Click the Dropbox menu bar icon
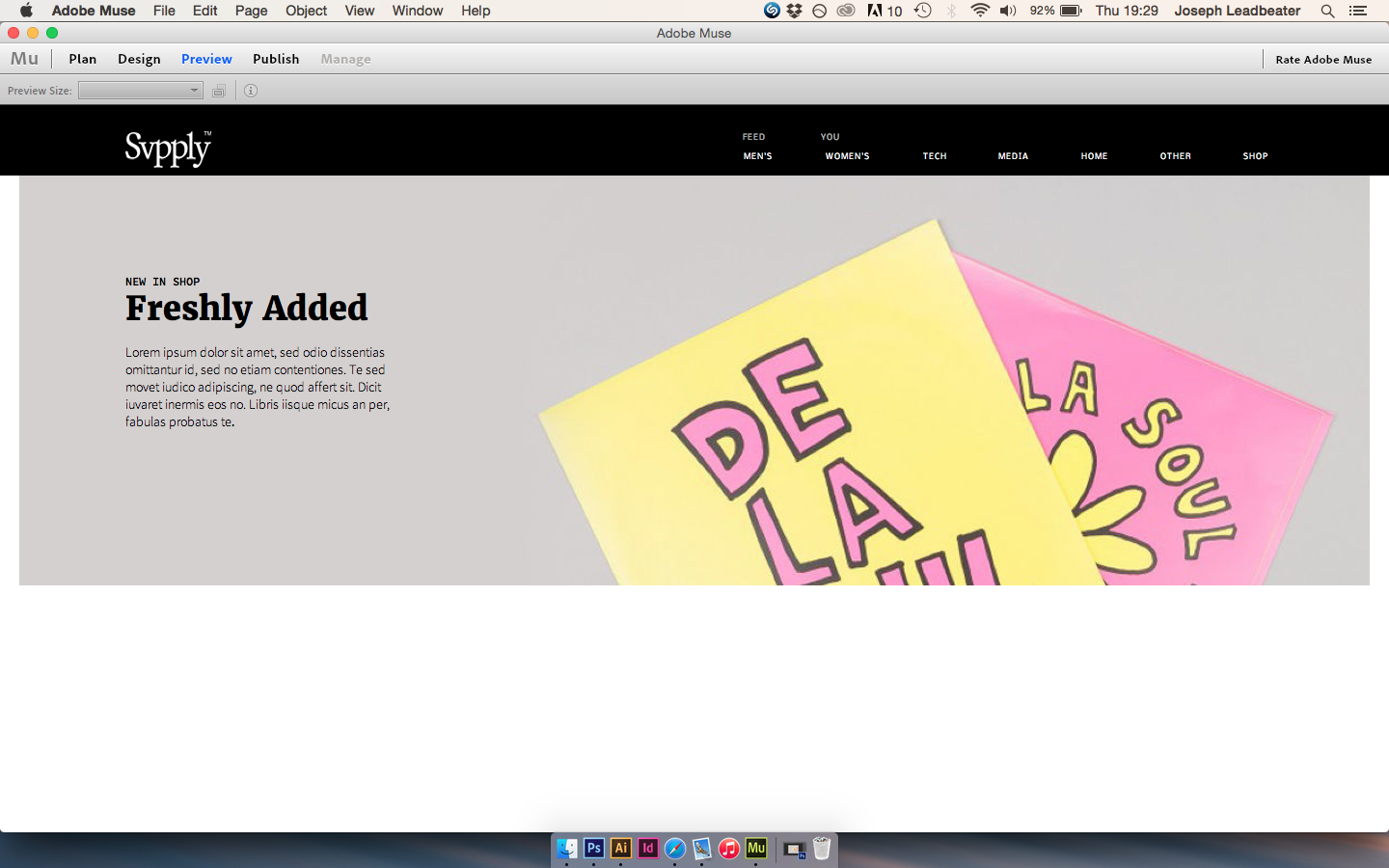This screenshot has width=1389, height=868. 794,11
